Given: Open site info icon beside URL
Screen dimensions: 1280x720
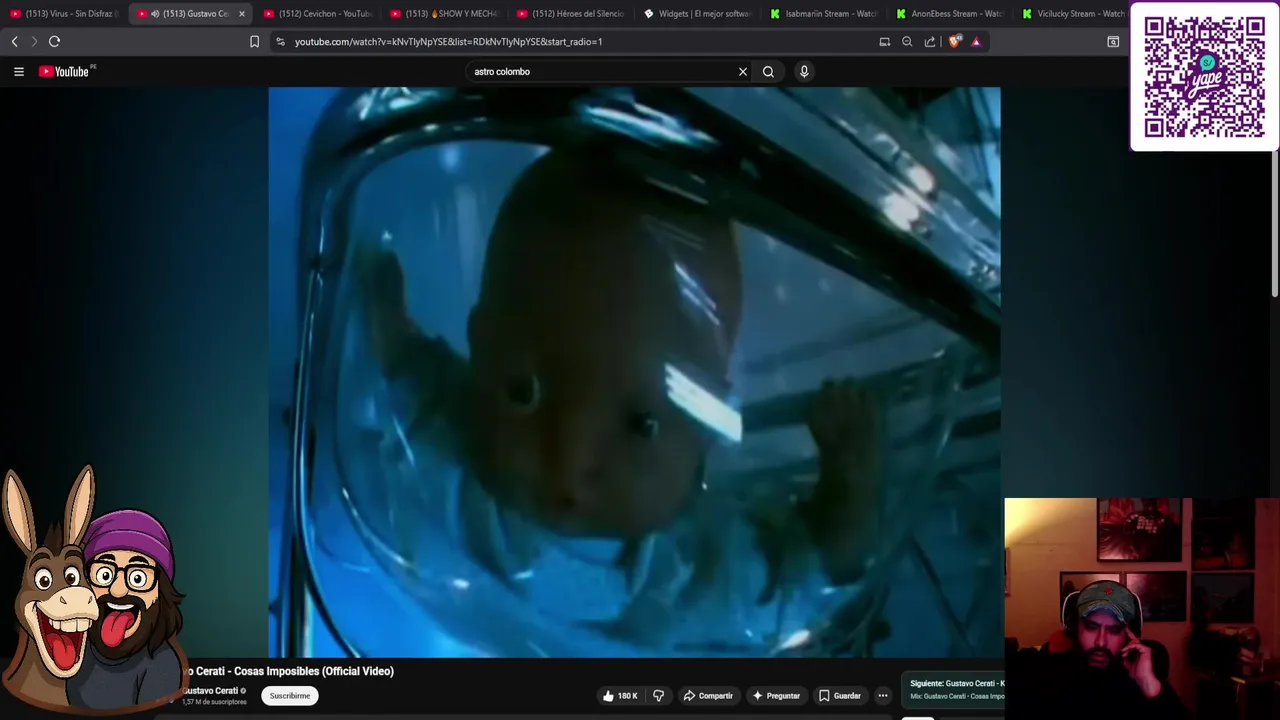Looking at the screenshot, I should click(x=281, y=41).
